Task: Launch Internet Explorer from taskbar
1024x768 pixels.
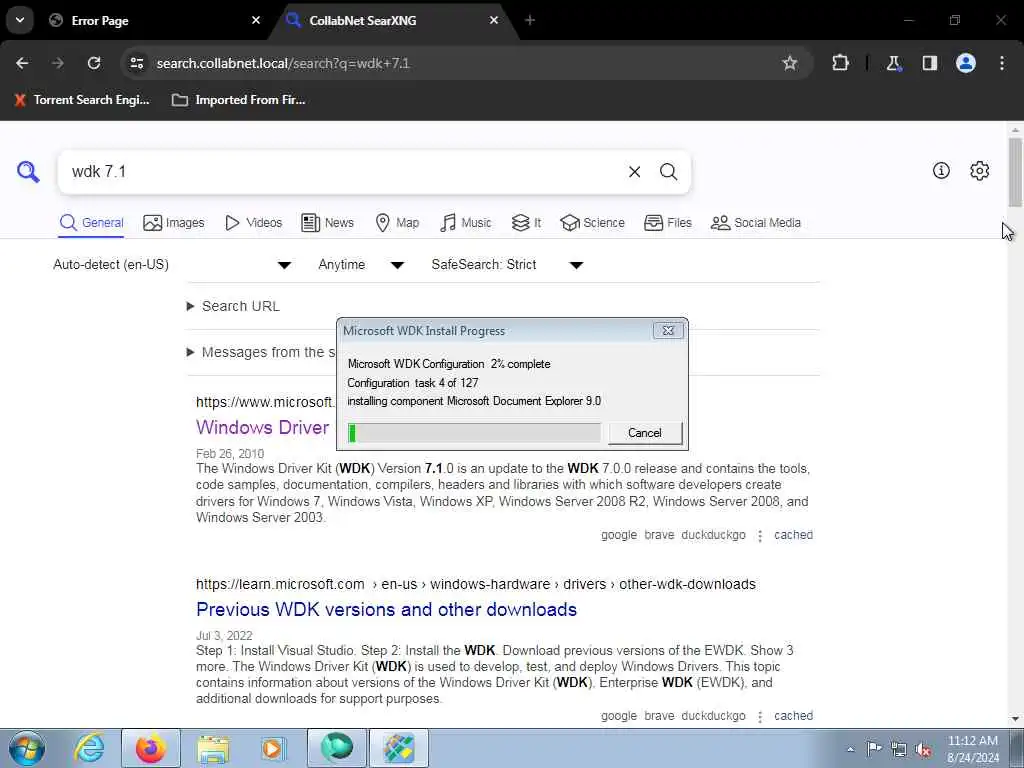Action: [x=89, y=748]
